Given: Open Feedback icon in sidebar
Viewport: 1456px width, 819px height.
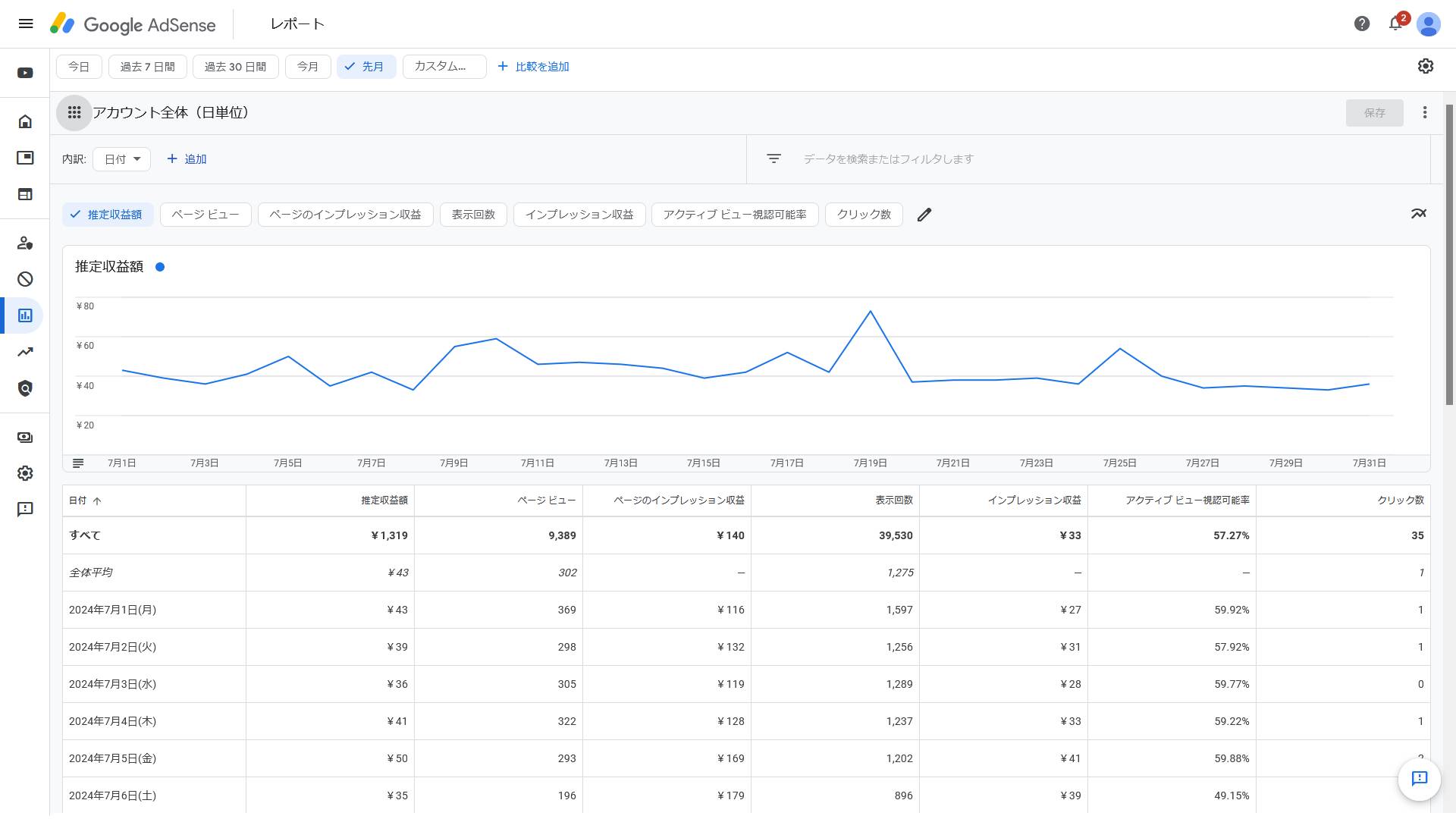Looking at the screenshot, I should (25, 510).
